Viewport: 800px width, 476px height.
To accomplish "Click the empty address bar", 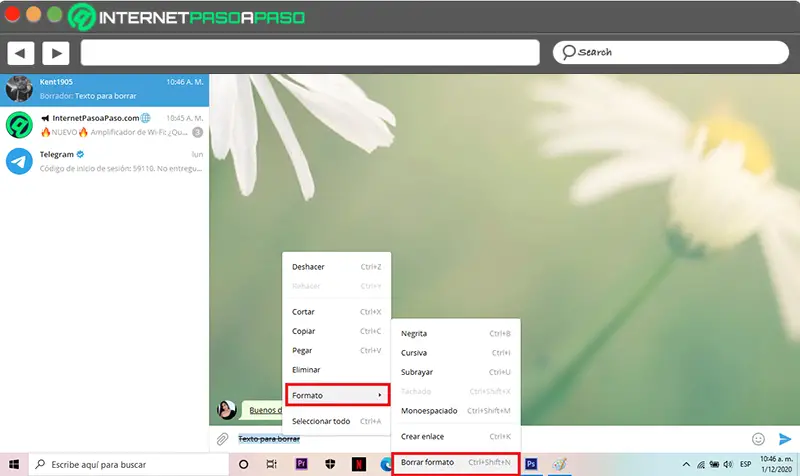I will coord(310,53).
